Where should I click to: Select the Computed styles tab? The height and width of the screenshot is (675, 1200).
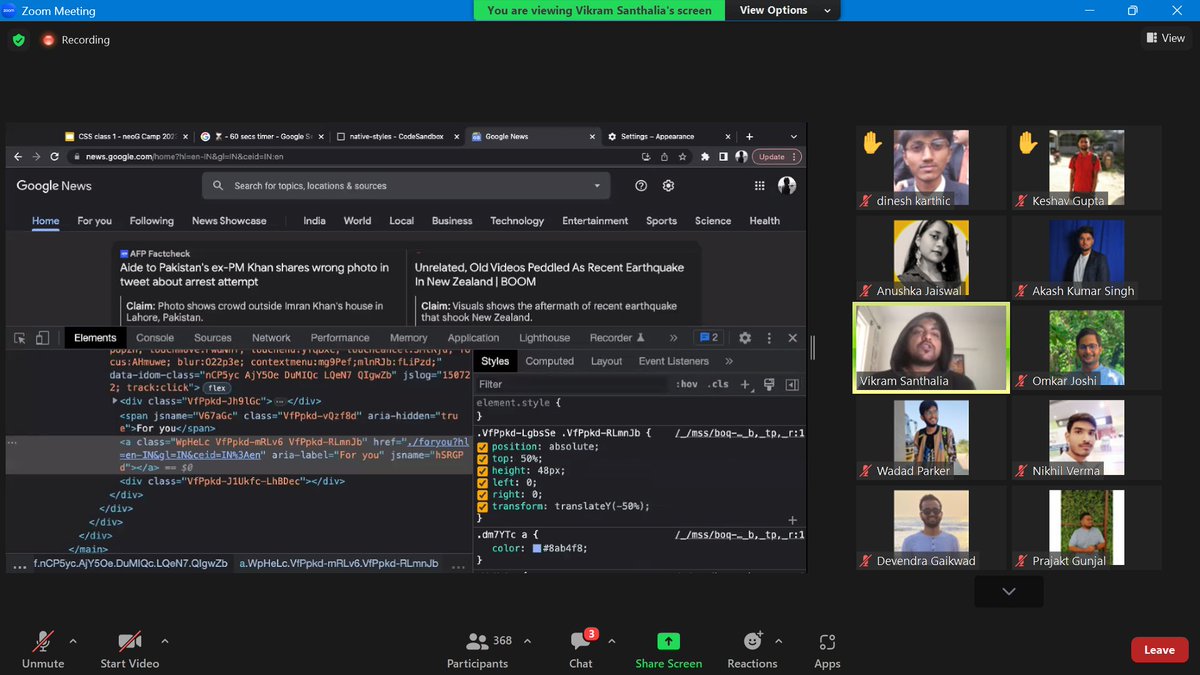coord(550,361)
